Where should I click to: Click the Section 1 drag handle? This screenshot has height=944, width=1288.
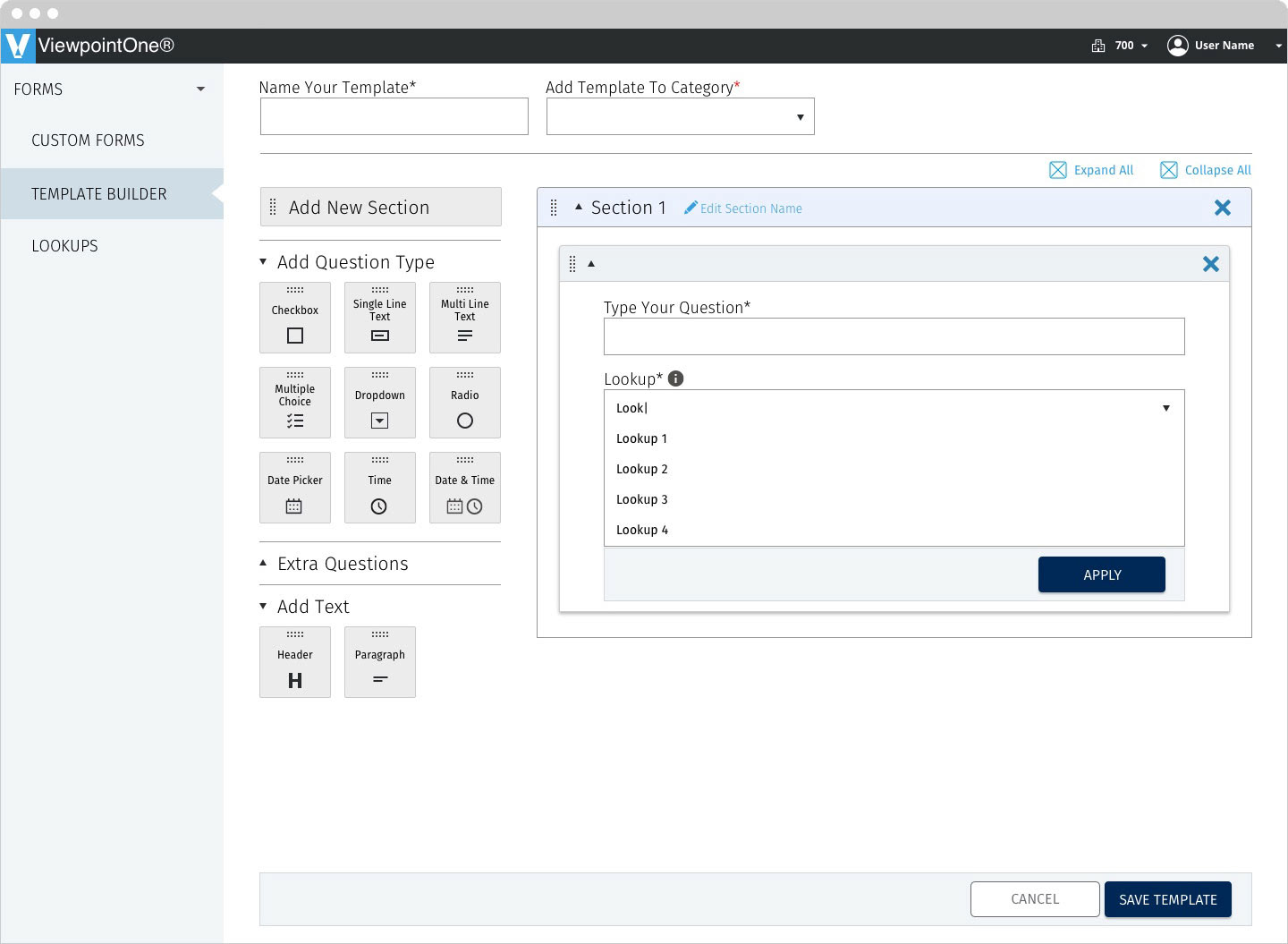pyautogui.click(x=554, y=208)
